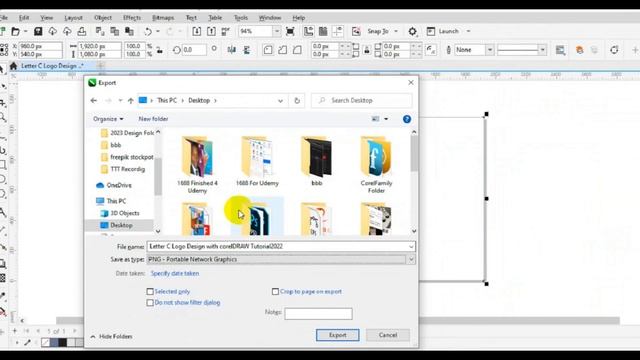Open the view options dropdown arrow

click(x=386, y=119)
